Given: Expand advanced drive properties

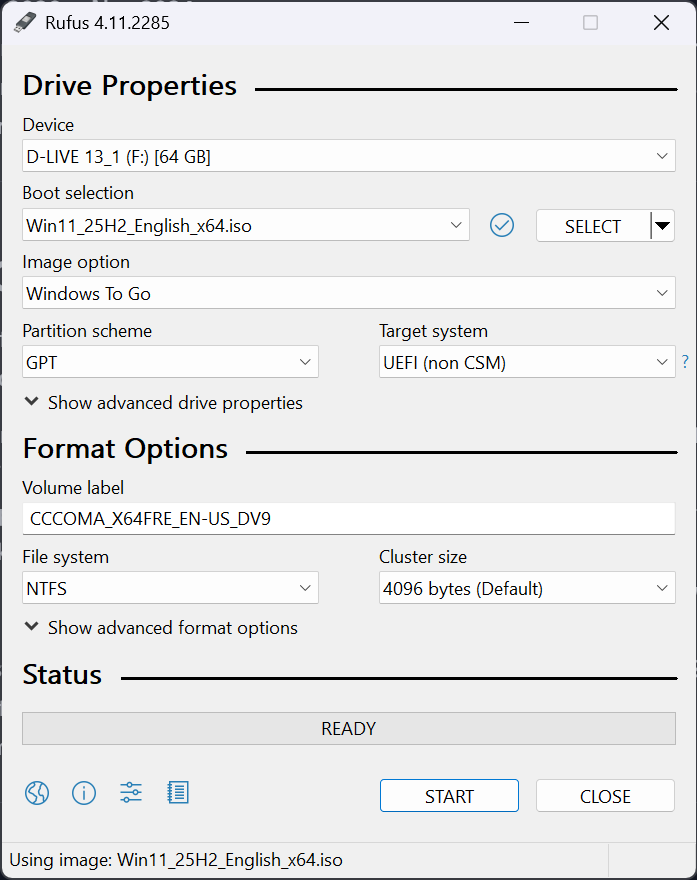Looking at the screenshot, I should coord(163,403).
